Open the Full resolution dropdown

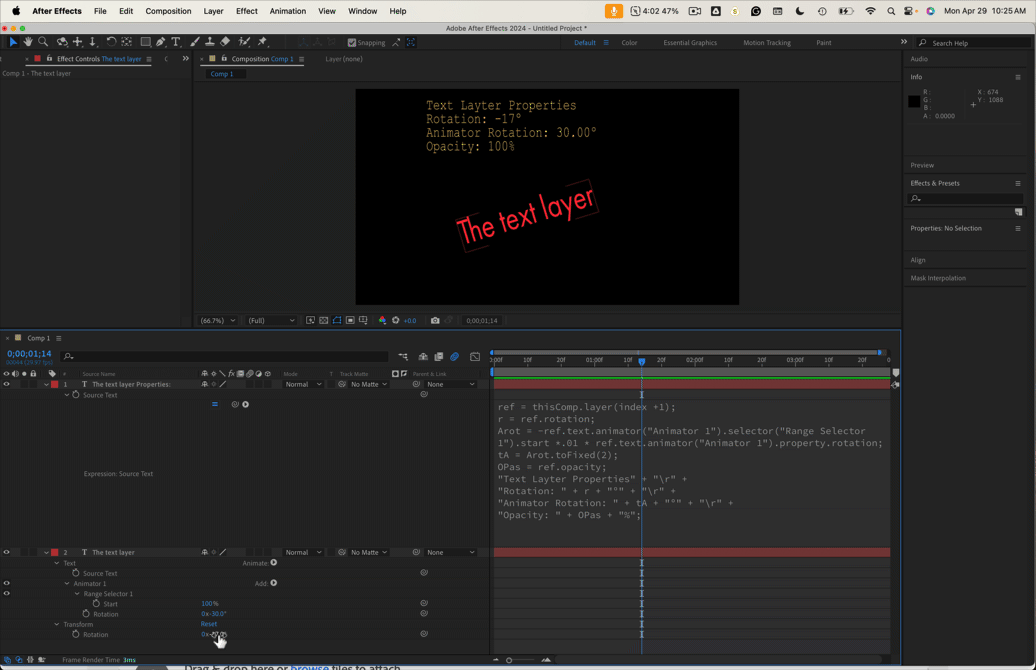pos(271,320)
